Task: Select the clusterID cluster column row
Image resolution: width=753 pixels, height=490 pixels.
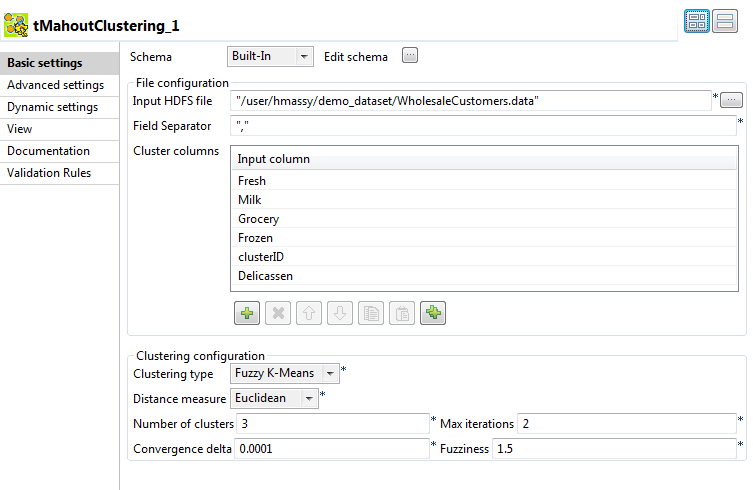Action: 484,257
